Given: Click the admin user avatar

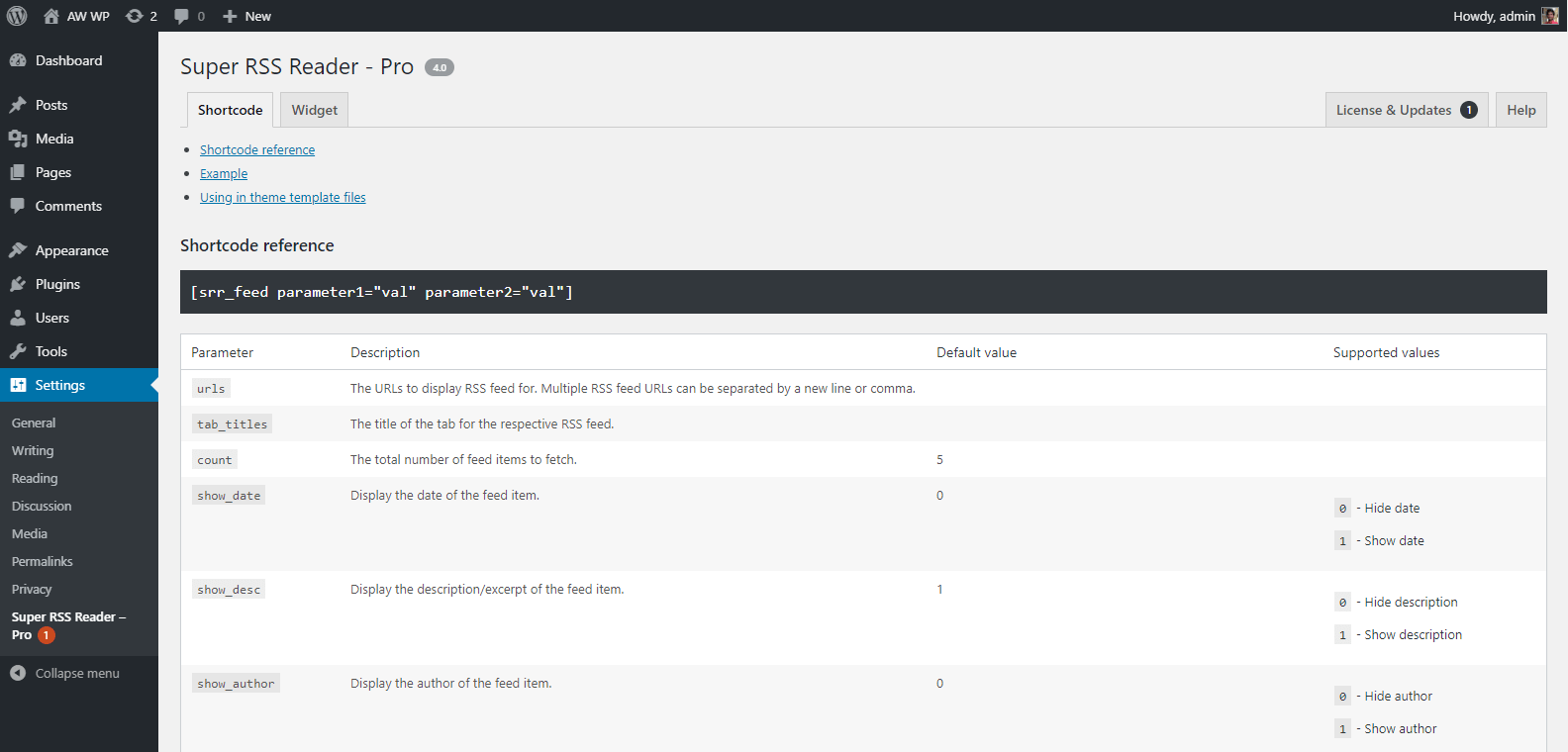Looking at the screenshot, I should 1549,16.
